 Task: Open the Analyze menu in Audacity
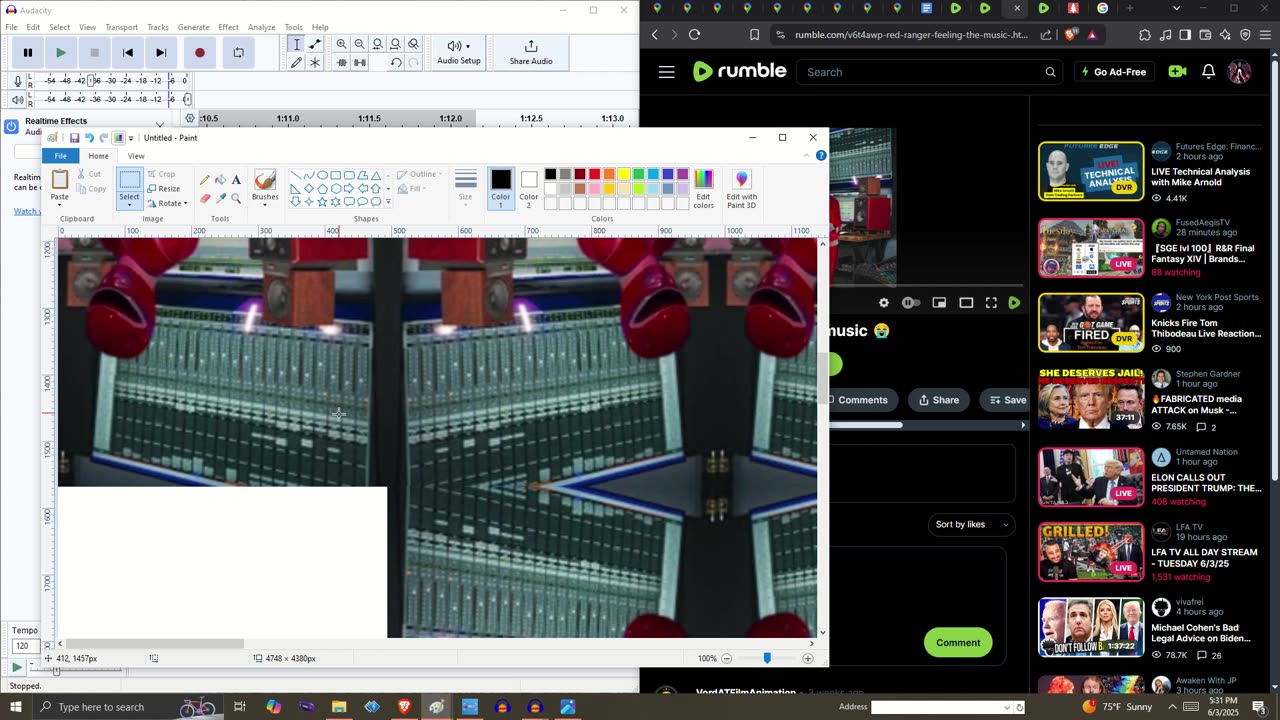261,27
